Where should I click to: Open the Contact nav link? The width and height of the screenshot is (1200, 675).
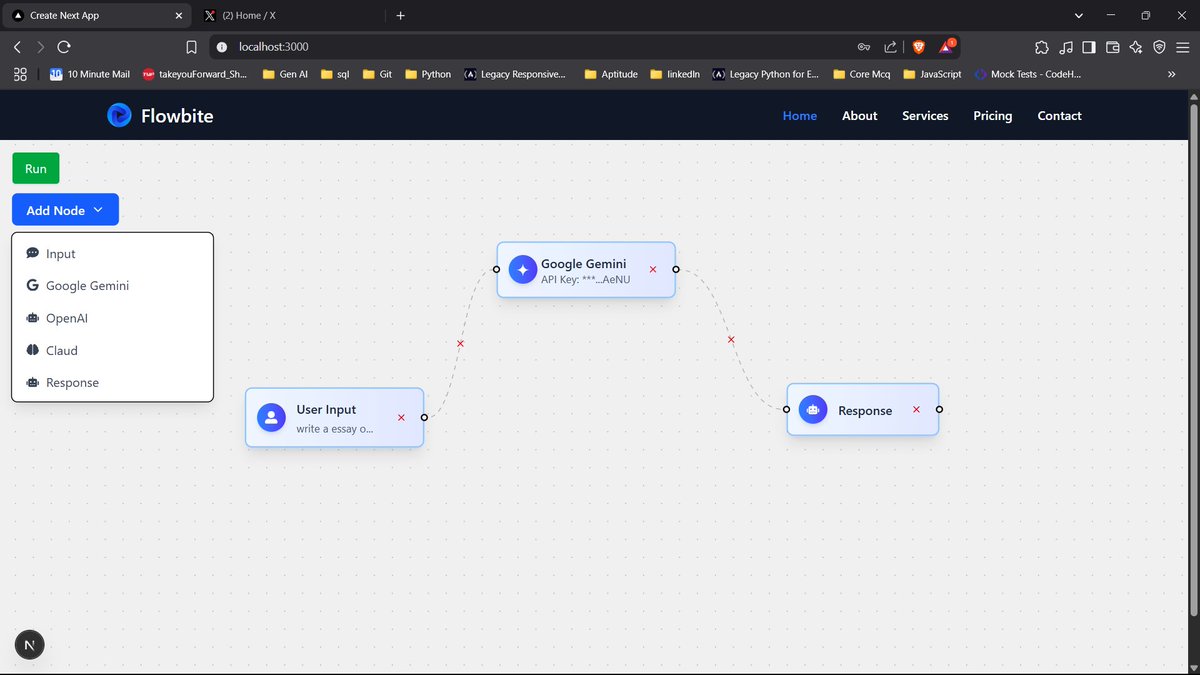(1059, 116)
